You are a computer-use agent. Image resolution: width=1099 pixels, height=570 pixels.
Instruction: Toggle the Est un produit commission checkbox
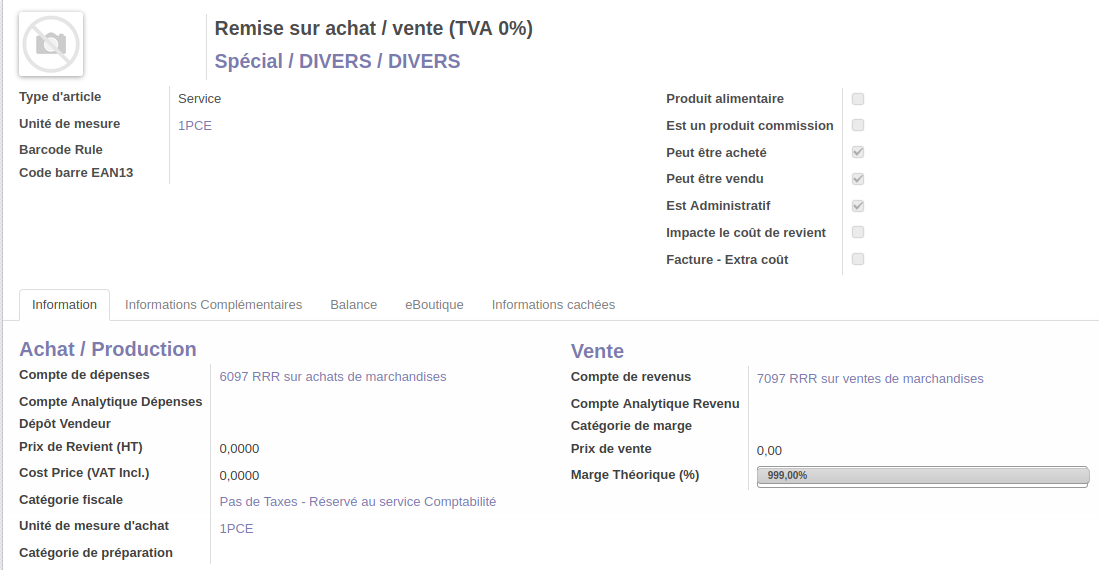(858, 125)
